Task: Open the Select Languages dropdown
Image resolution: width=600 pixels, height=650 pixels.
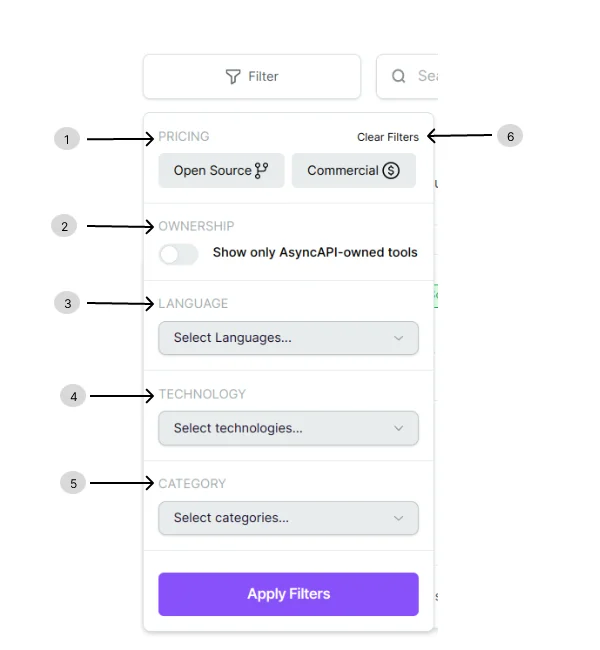Action: point(288,338)
